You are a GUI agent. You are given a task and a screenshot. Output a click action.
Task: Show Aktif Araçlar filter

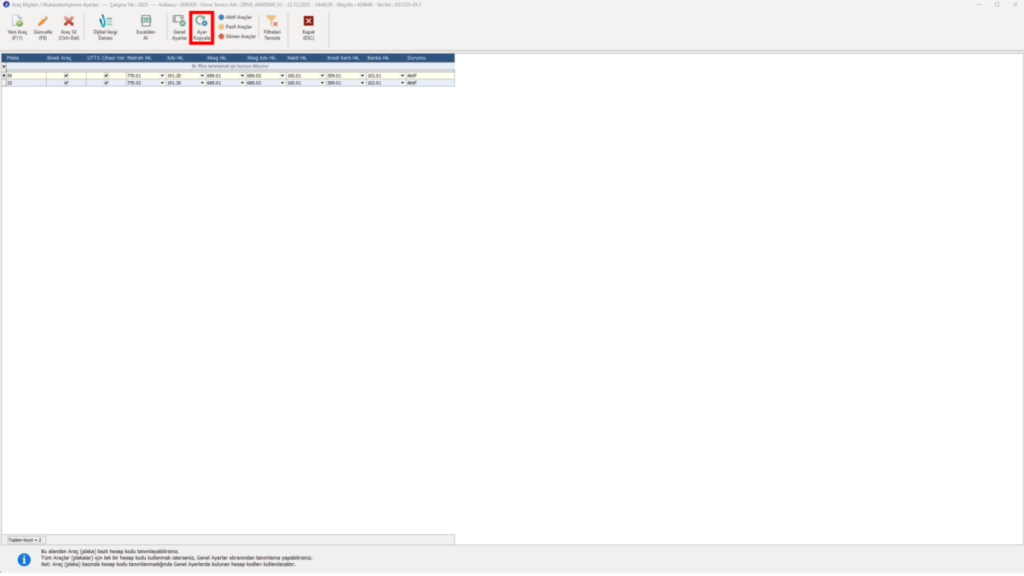[x=235, y=18]
